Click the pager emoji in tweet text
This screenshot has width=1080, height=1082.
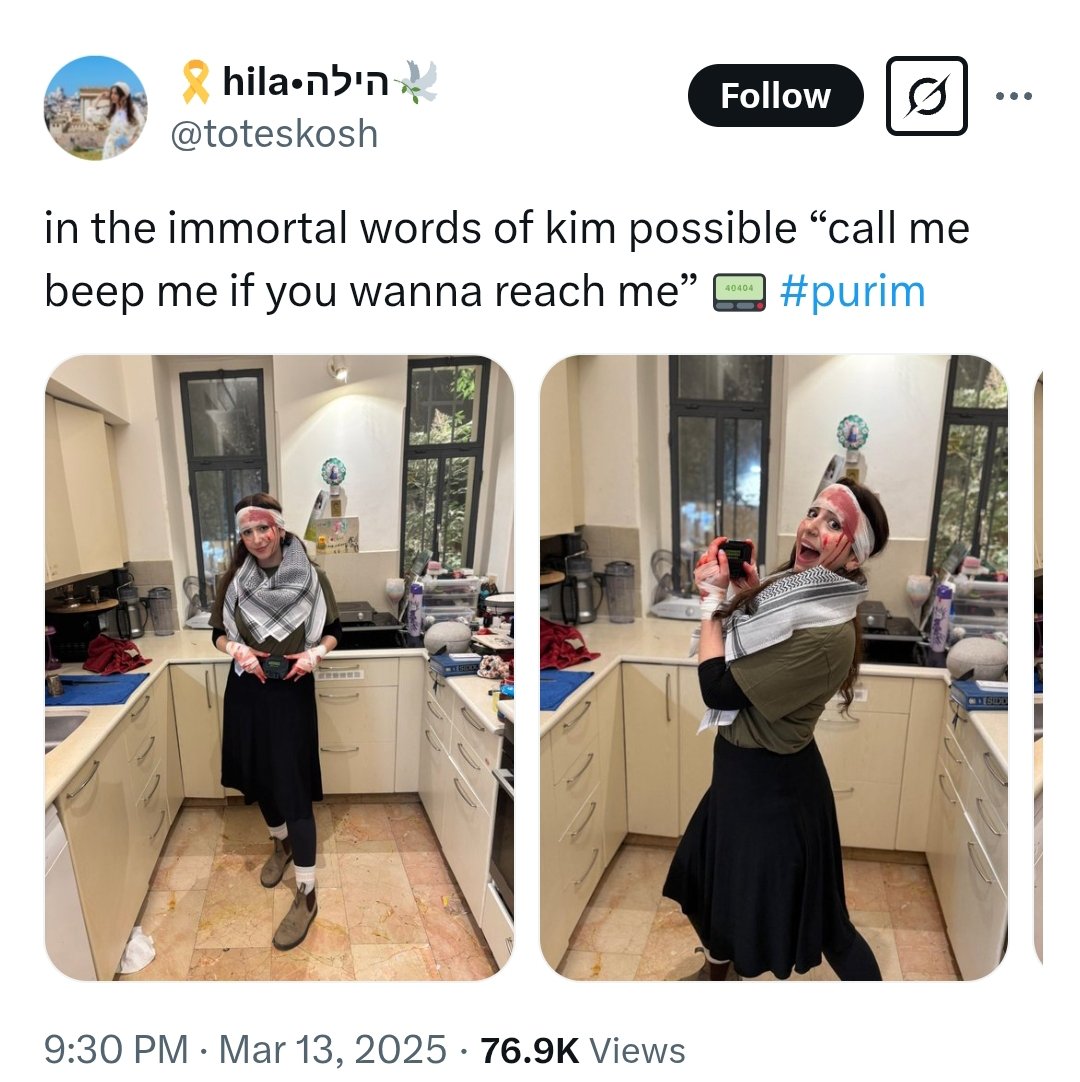click(738, 292)
